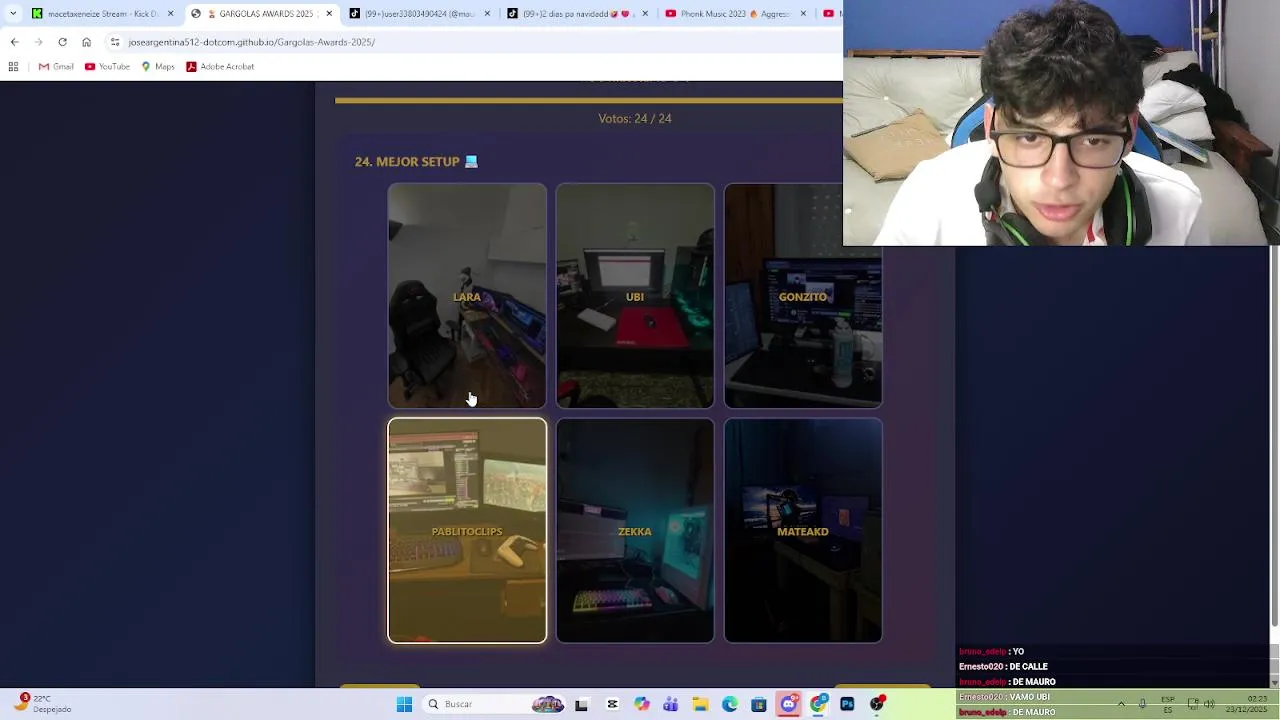Open the volume tray icon
The image size is (1280, 720).
1209,704
